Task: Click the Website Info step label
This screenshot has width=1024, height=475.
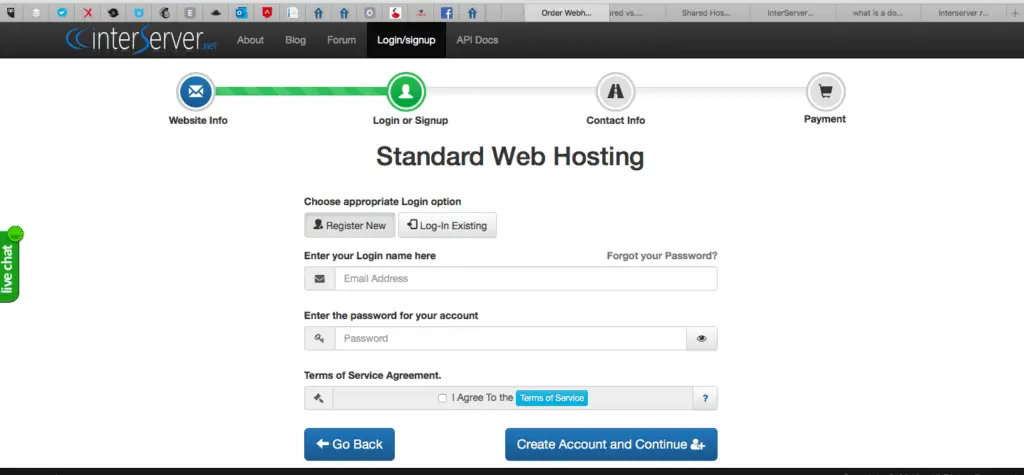Action: [198, 120]
